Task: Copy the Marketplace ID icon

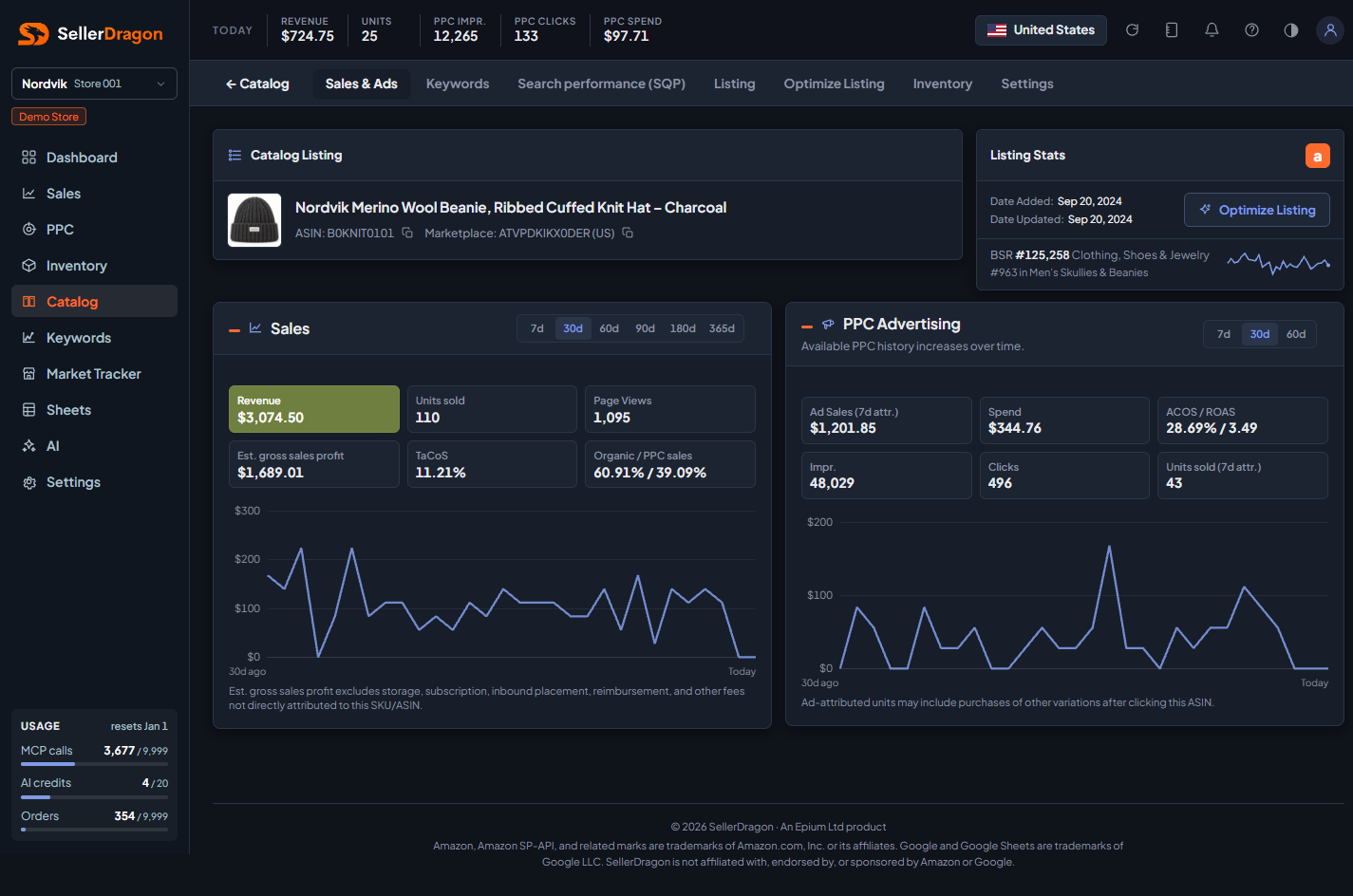Action: pos(628,233)
